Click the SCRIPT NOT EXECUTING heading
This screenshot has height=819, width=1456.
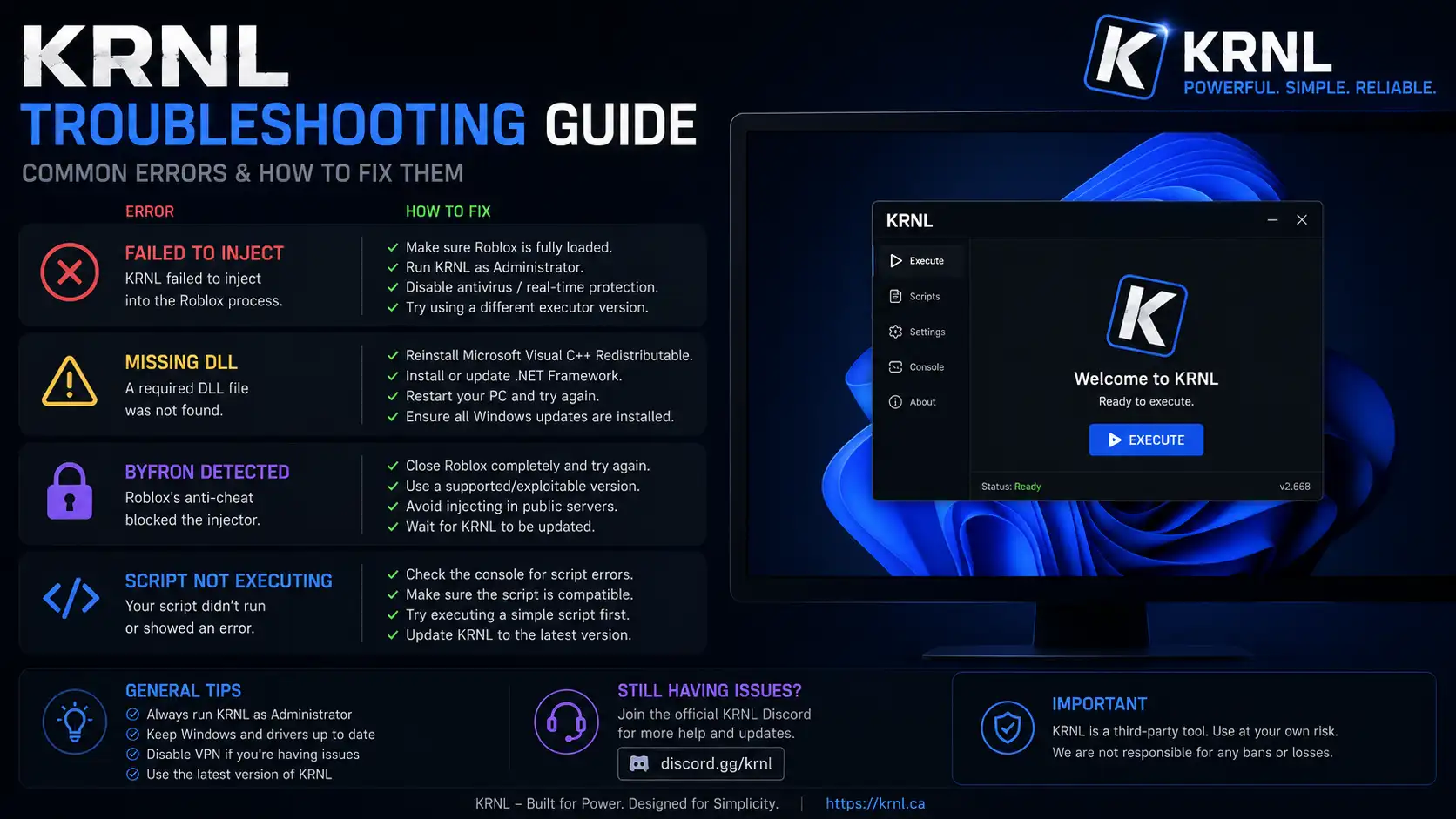[229, 581]
